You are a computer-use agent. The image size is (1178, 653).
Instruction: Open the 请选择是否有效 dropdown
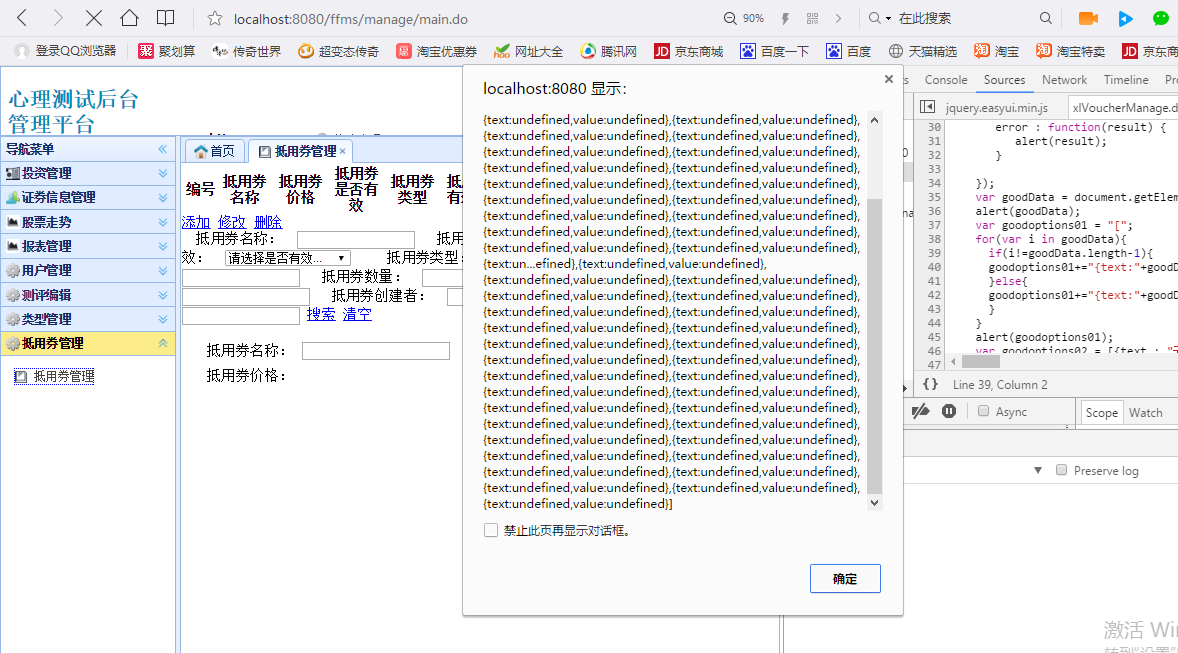[288, 258]
